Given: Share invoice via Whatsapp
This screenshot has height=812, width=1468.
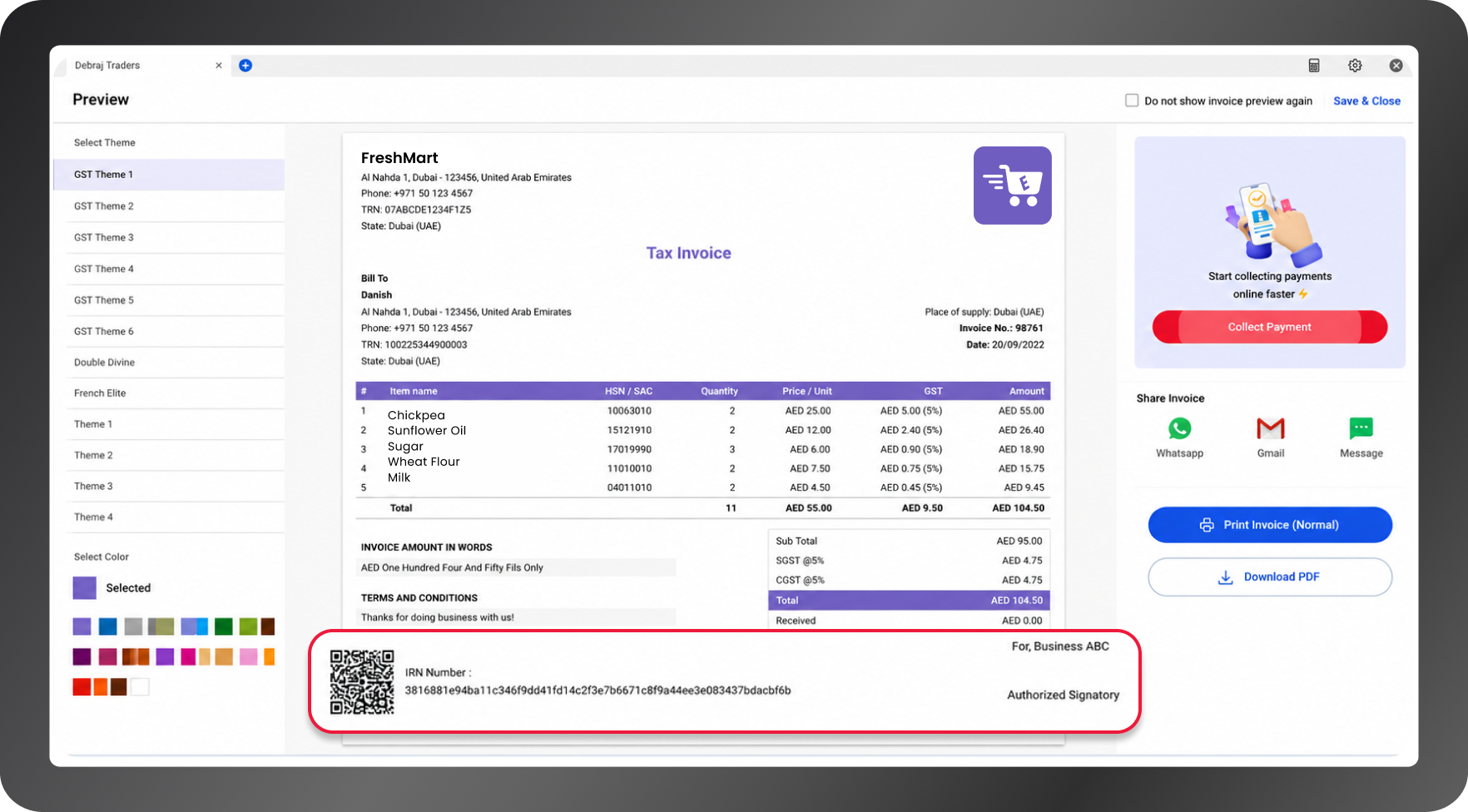Looking at the screenshot, I should [x=1179, y=437].
